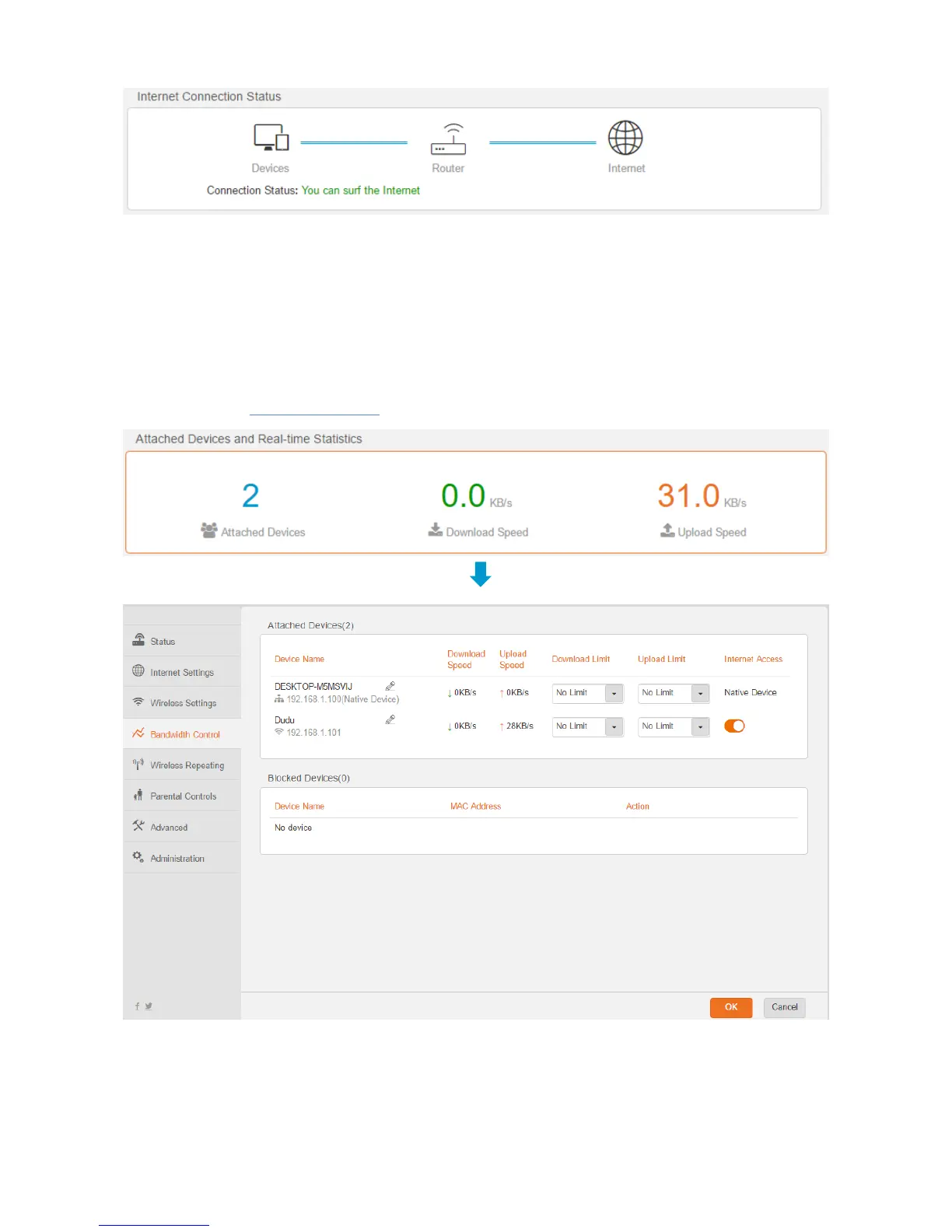The width and height of the screenshot is (952, 1232).
Task: Click the Action column header
Action: [638, 807]
